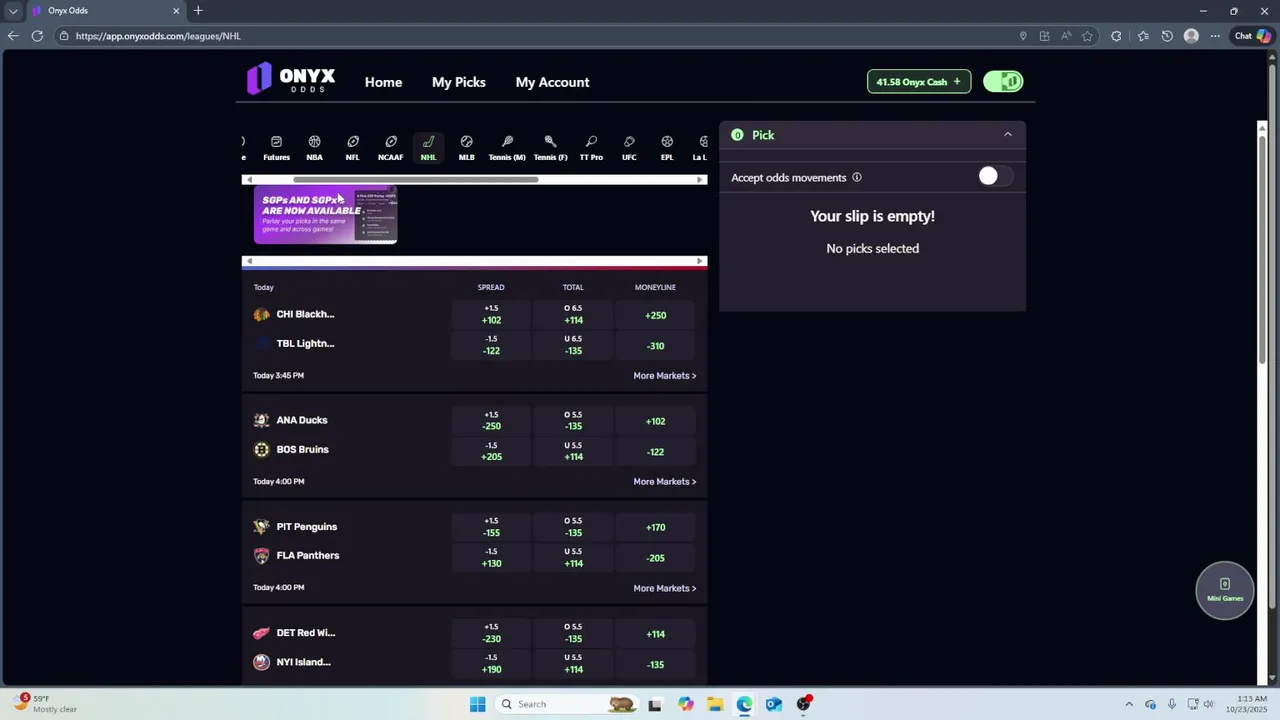This screenshot has height=720, width=1280.
Task: Open Outlook from the taskbar
Action: click(x=774, y=704)
